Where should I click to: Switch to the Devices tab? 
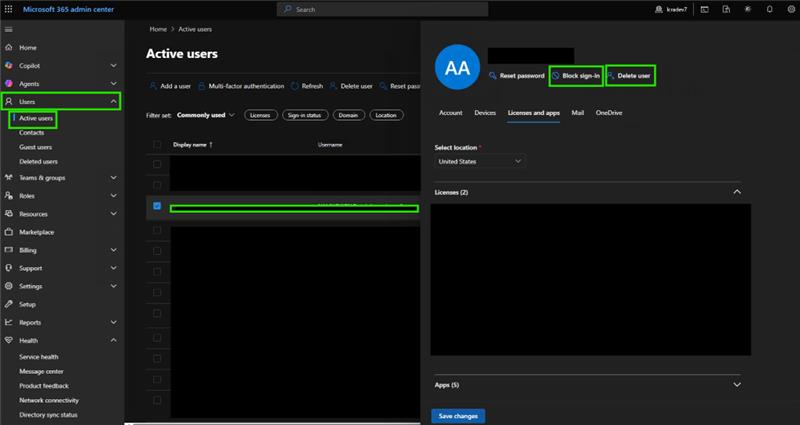(x=485, y=113)
